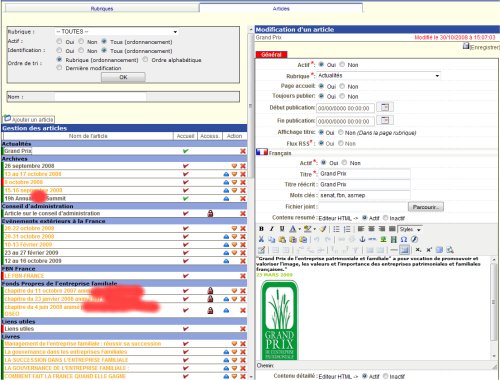
Task: Select the red Général tab
Action: click(x=271, y=55)
